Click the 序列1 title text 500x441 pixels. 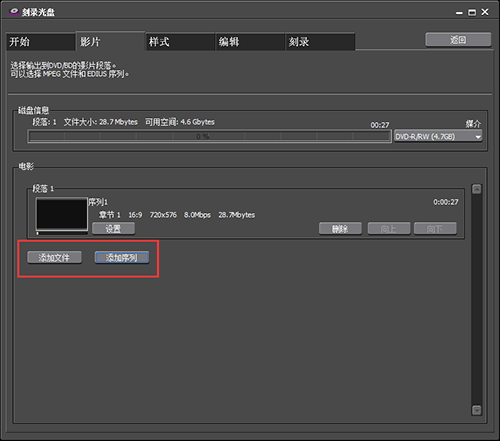tap(98, 202)
